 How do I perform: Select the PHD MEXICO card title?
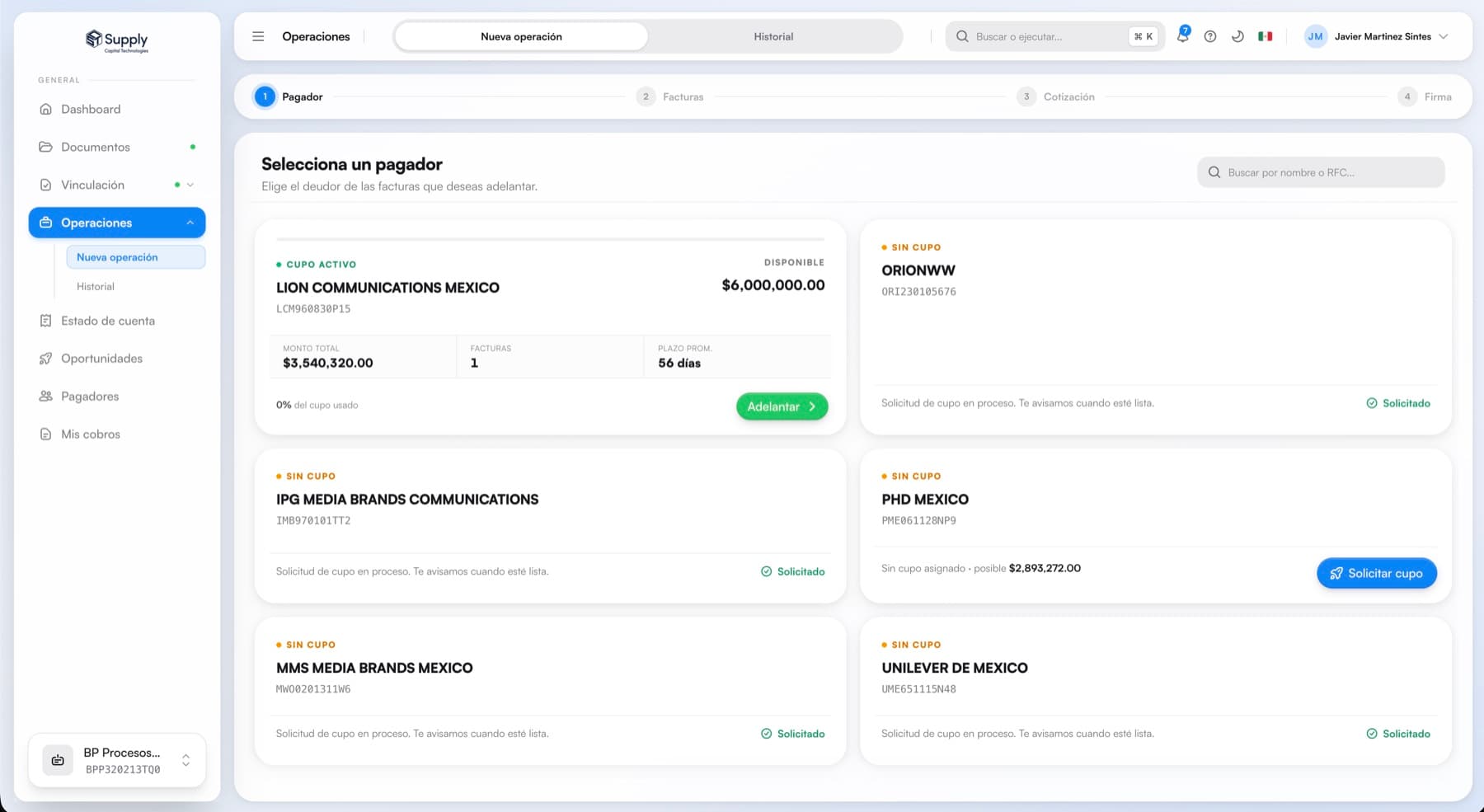click(925, 500)
